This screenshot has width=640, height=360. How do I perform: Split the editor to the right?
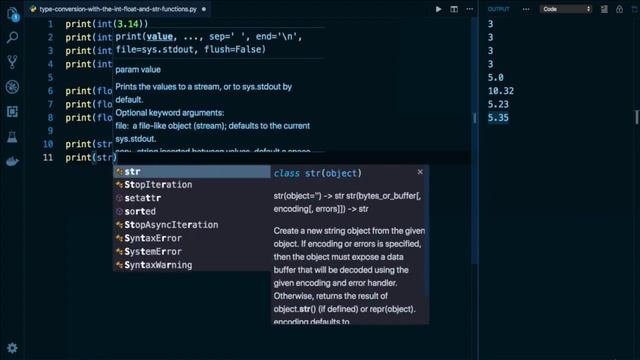tap(454, 9)
